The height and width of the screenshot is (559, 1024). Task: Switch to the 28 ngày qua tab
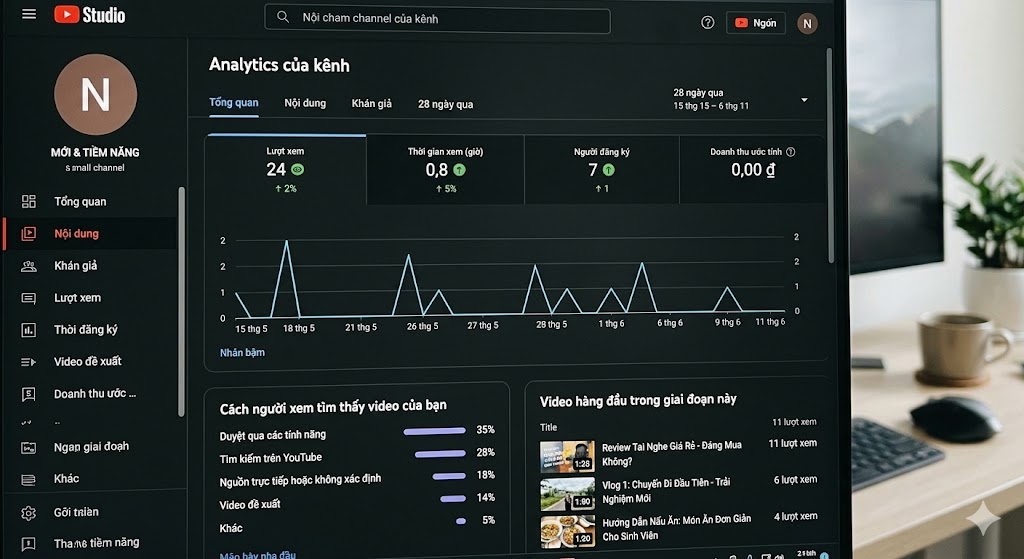pos(445,104)
